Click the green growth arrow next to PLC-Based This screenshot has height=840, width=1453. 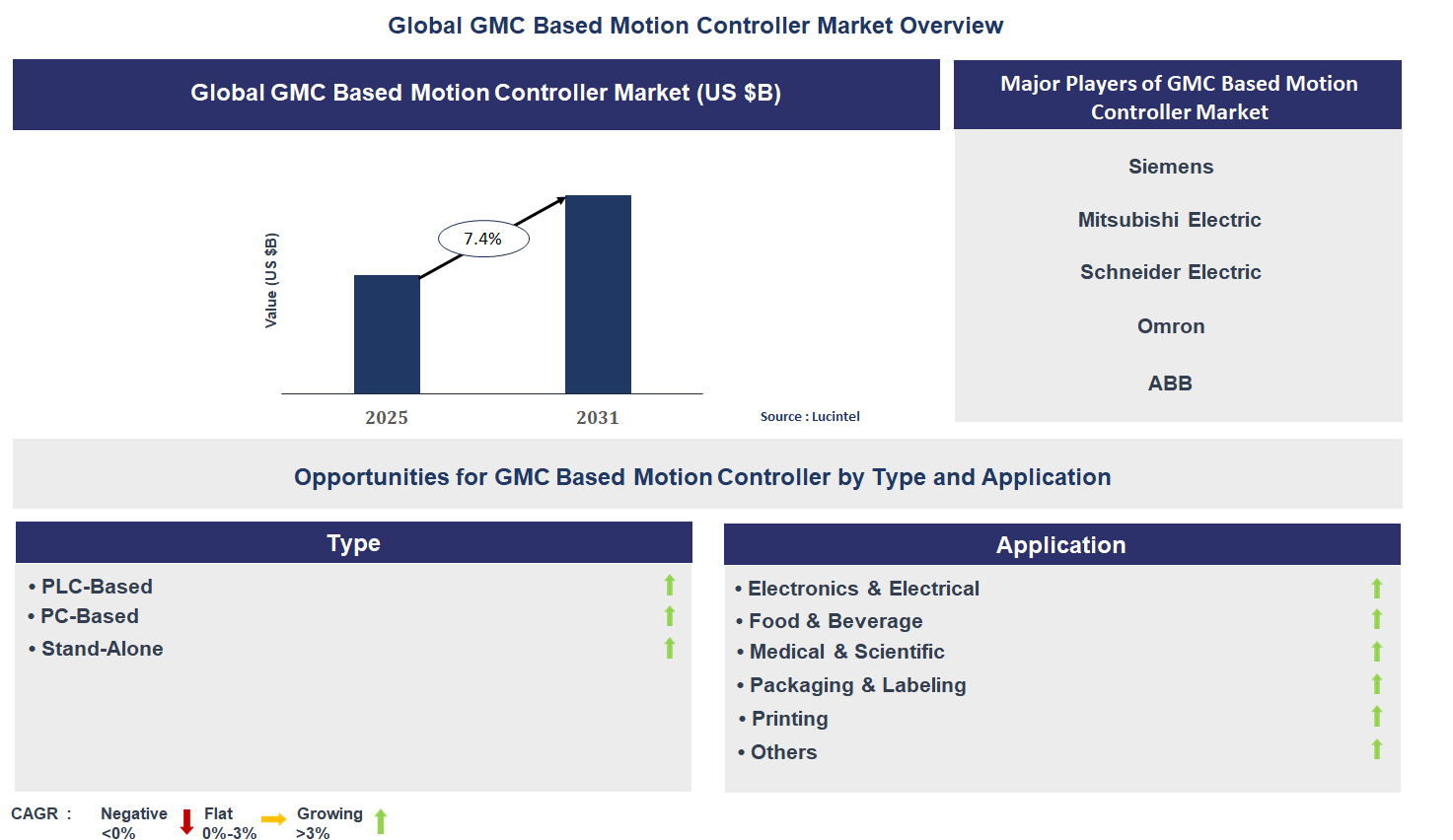(x=670, y=585)
